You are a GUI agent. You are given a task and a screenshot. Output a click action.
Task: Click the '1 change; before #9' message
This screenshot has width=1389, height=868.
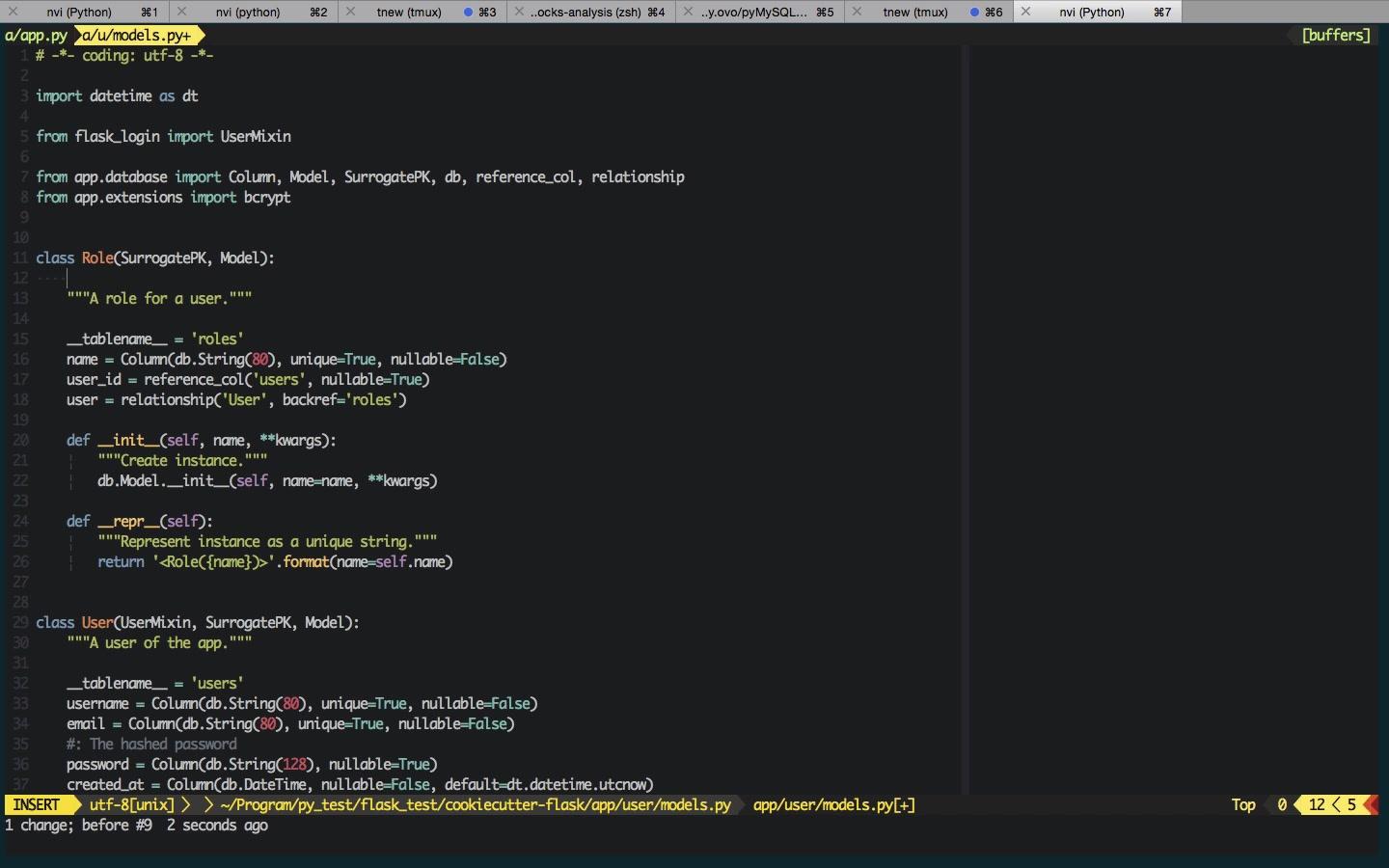coord(78,826)
